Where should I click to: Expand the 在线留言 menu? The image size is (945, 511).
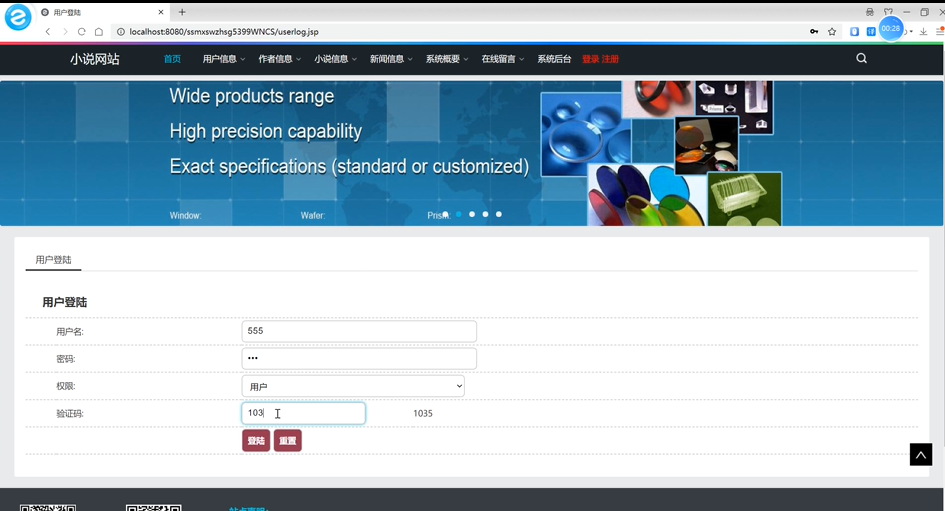(503, 59)
